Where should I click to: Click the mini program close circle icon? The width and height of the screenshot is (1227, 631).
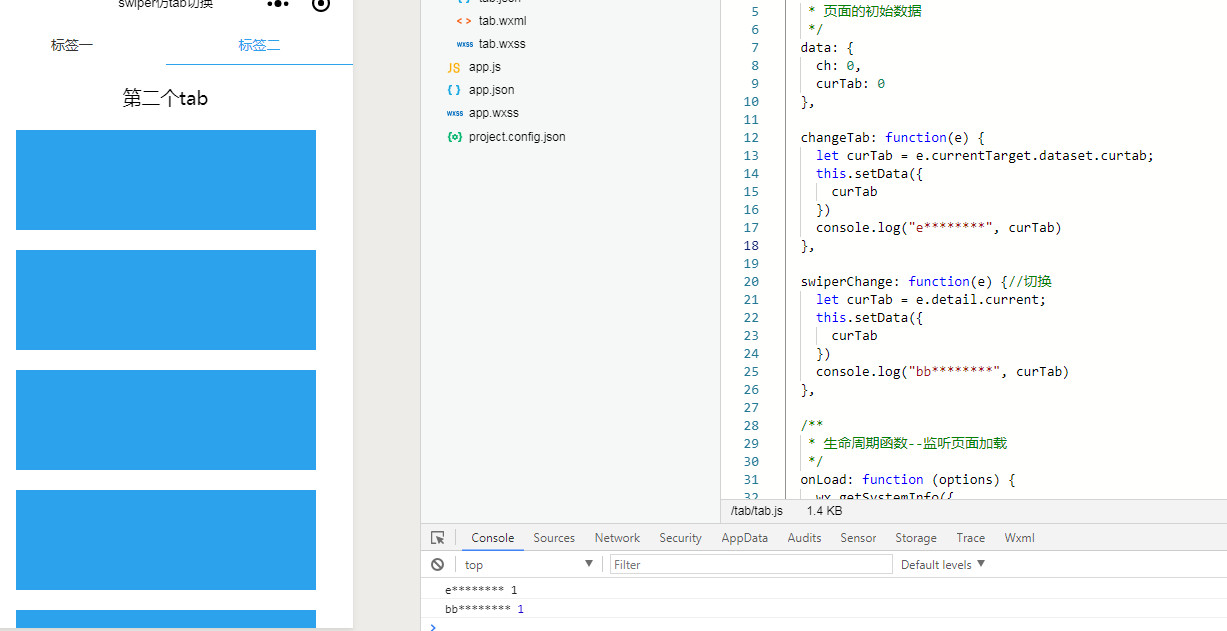pyautogui.click(x=321, y=4)
